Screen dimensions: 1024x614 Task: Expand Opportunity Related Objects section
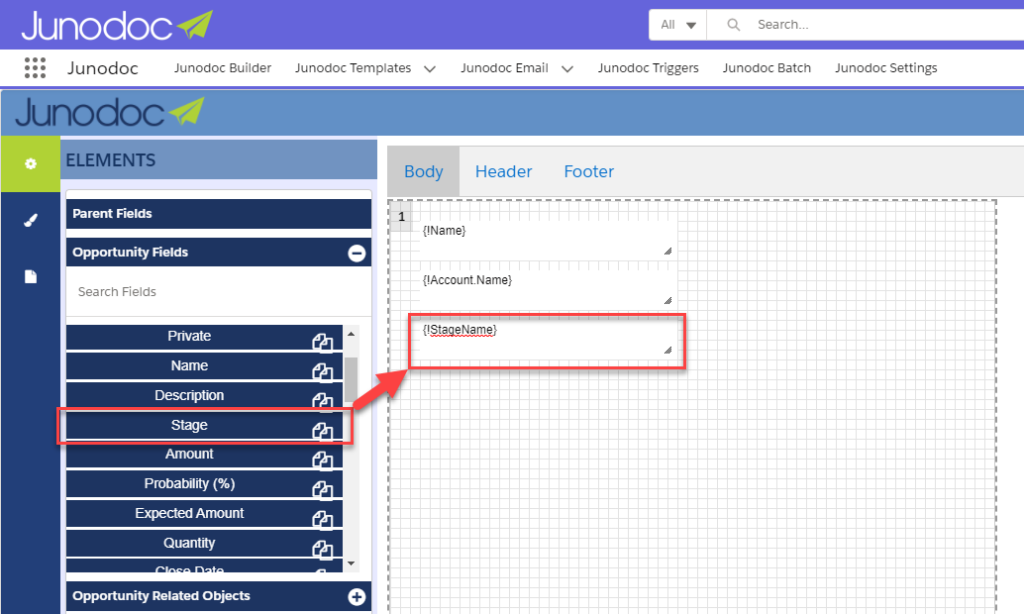pos(357,596)
